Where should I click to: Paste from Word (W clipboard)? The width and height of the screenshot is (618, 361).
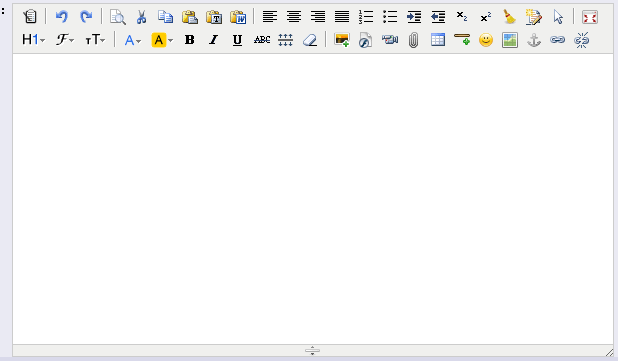point(238,17)
